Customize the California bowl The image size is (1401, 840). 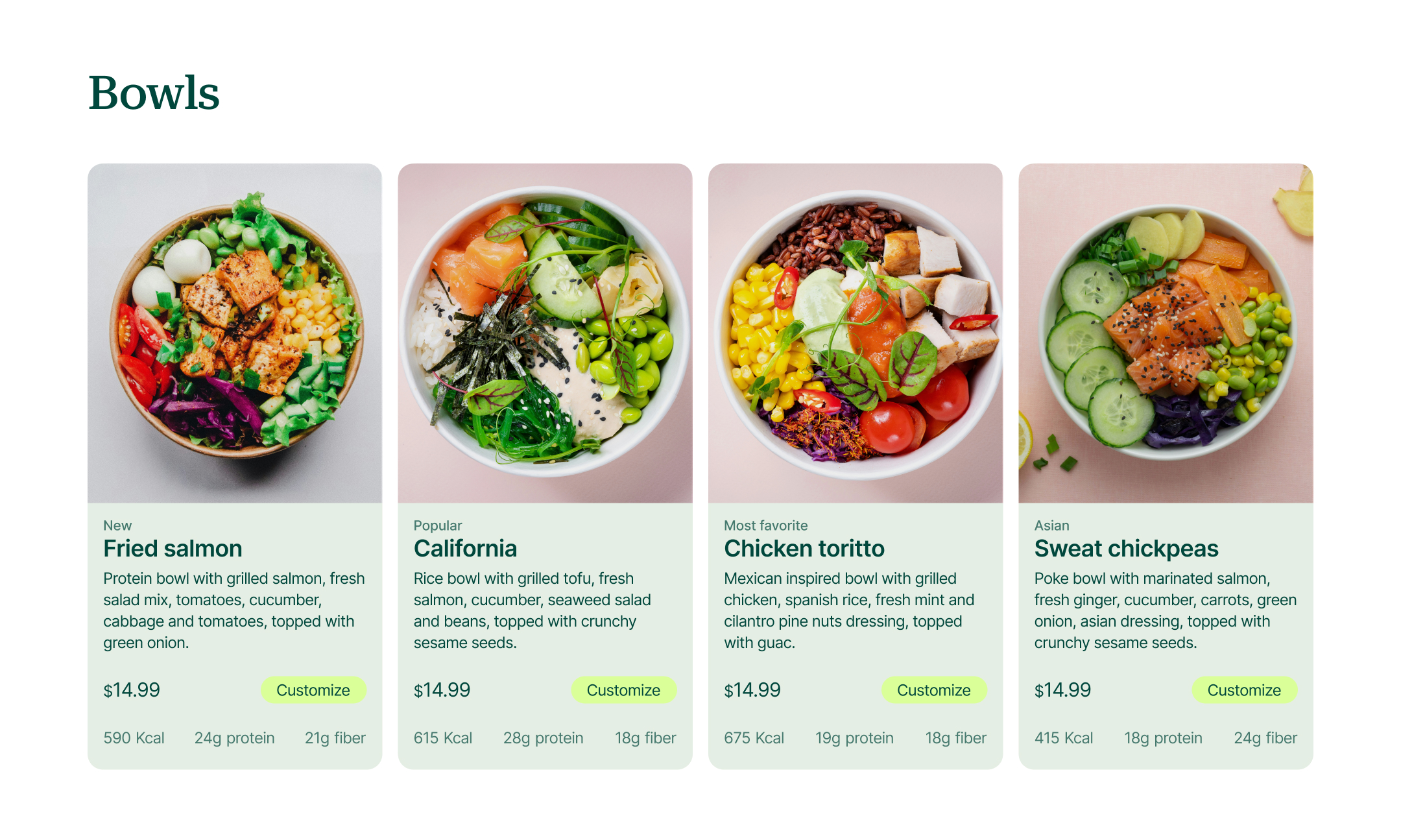[623, 690]
